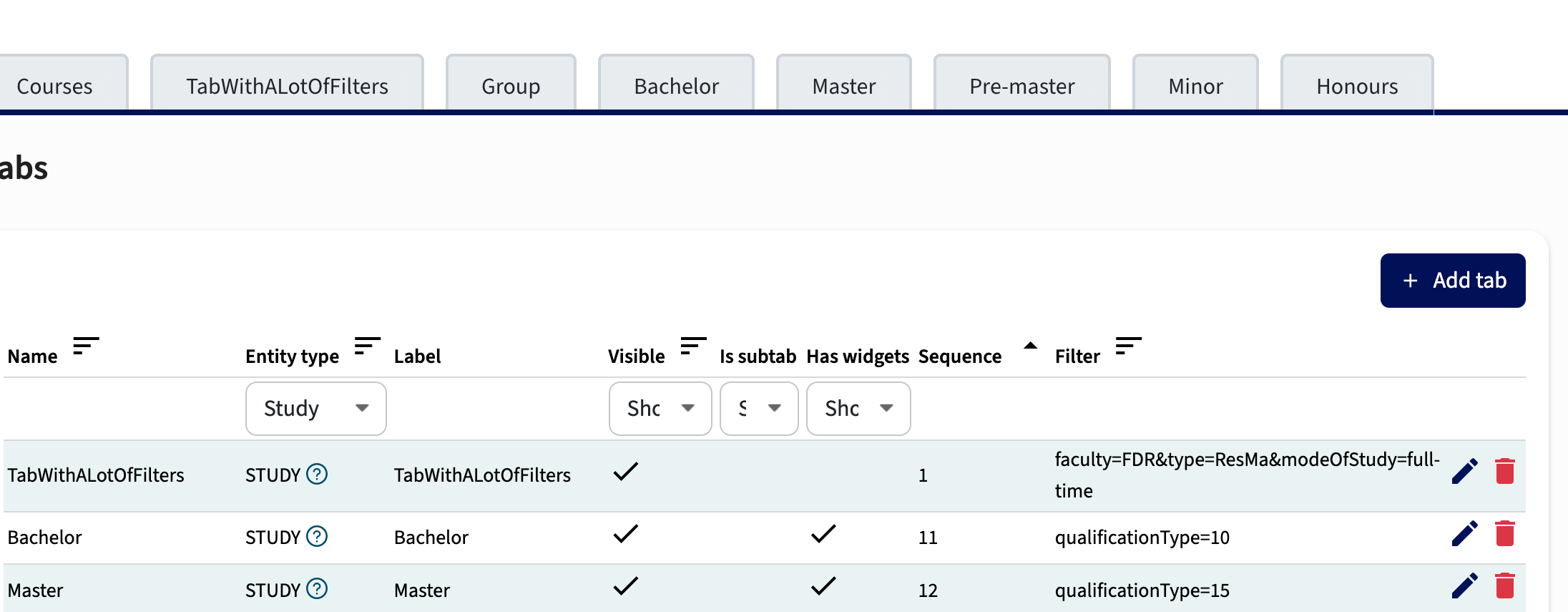Sort by Name column using sort icon
1568x612 pixels.
[x=86, y=346]
